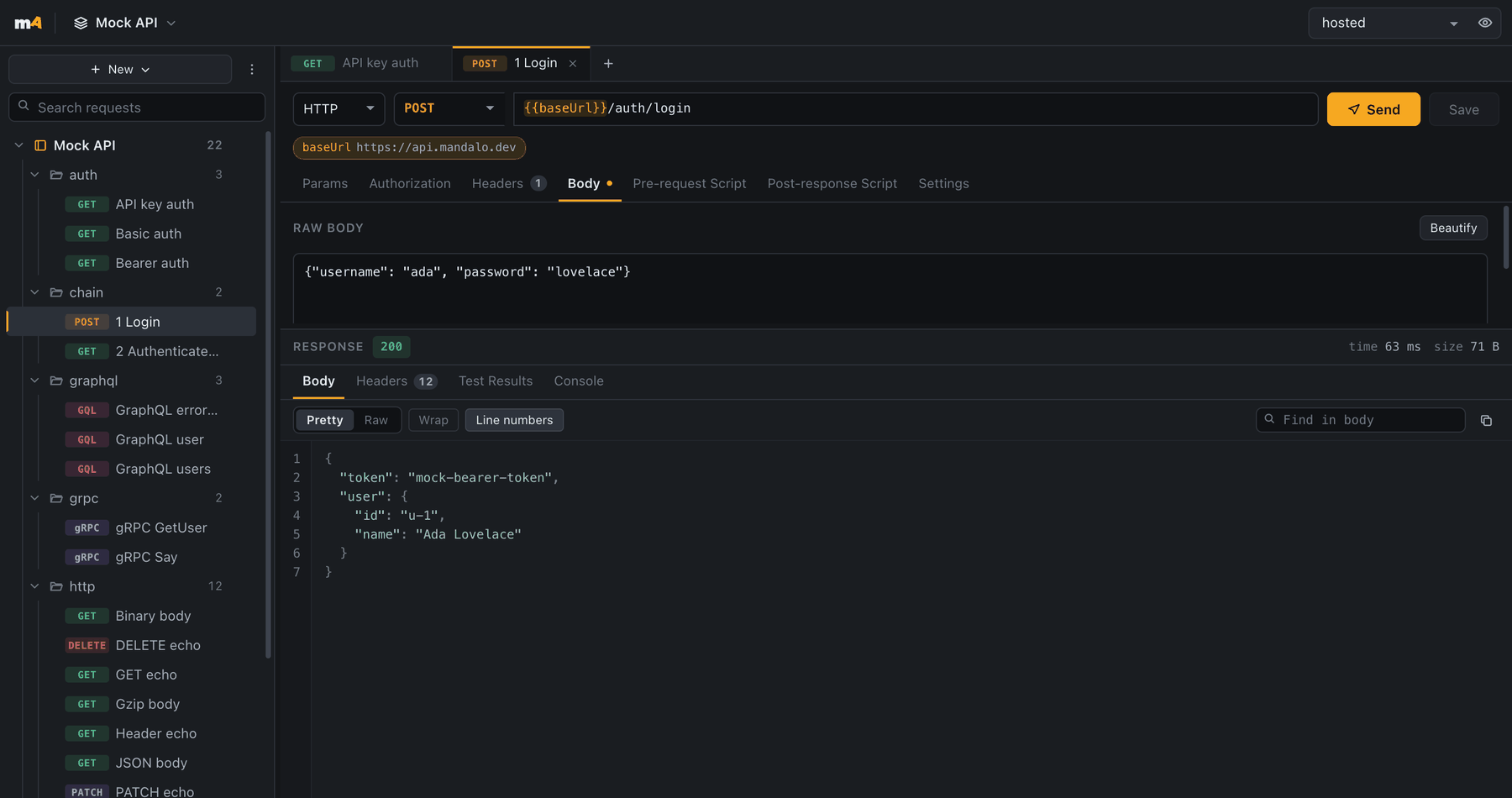Select the 1 Login request in sidebar
The height and width of the screenshot is (798, 1512).
point(132,322)
